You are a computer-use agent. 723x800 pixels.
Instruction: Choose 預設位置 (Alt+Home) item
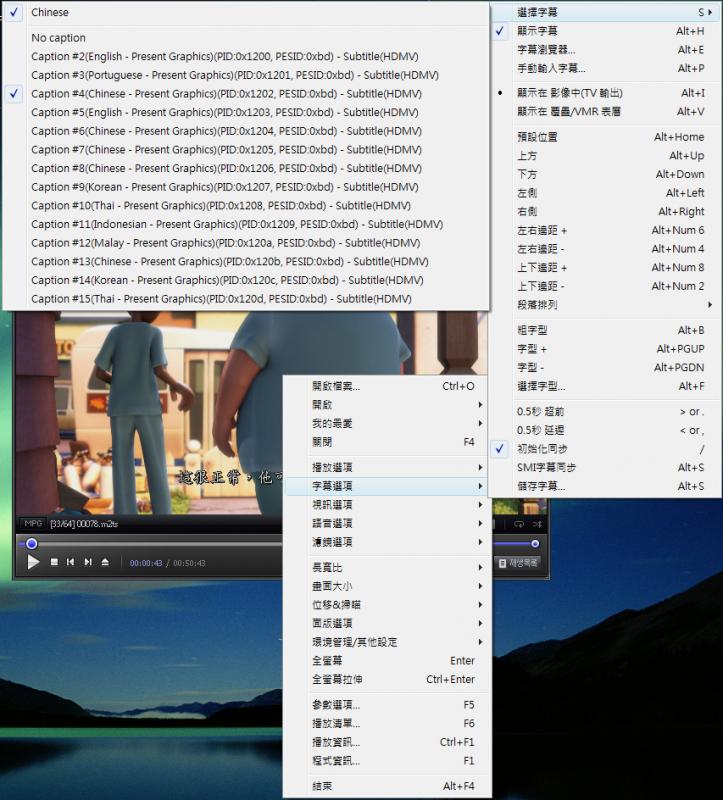coord(605,137)
